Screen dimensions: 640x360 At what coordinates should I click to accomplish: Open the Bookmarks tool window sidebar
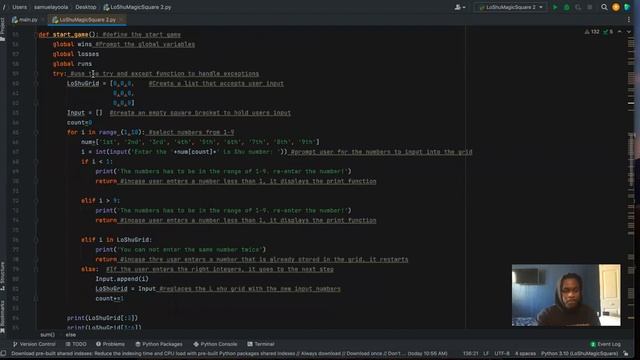[3, 316]
